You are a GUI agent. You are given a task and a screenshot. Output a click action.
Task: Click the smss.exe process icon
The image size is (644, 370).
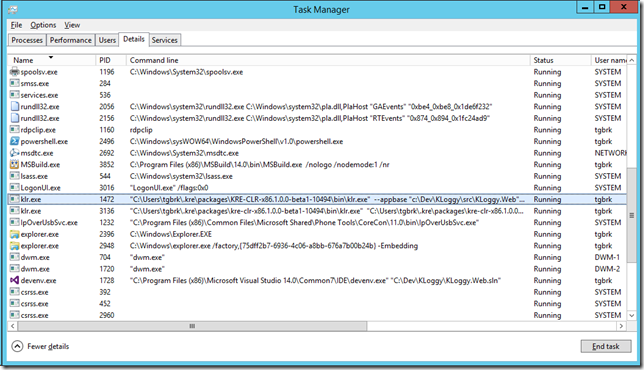(14, 83)
